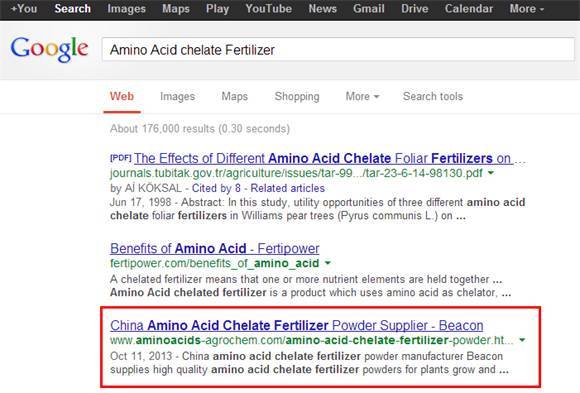Go to Drive in the top bar

click(x=414, y=9)
